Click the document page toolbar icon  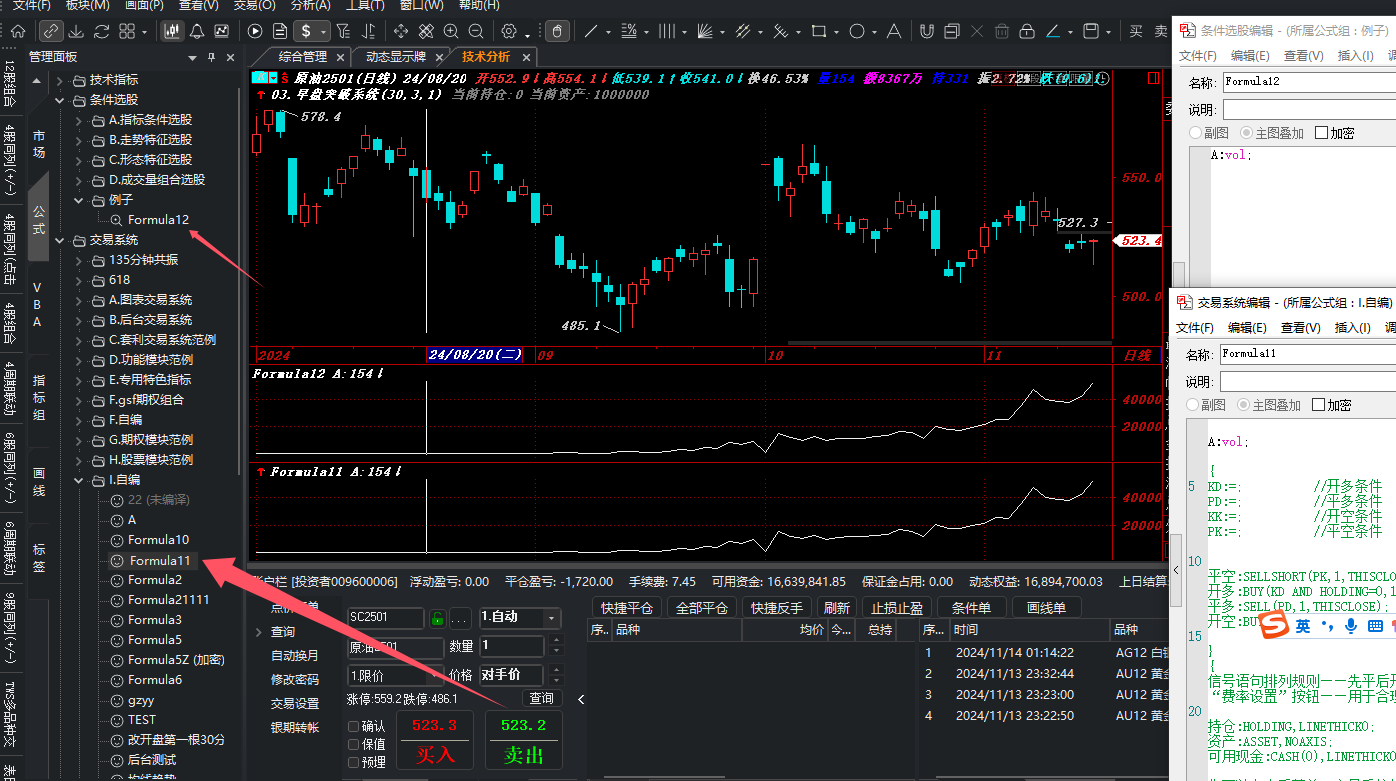(280, 31)
